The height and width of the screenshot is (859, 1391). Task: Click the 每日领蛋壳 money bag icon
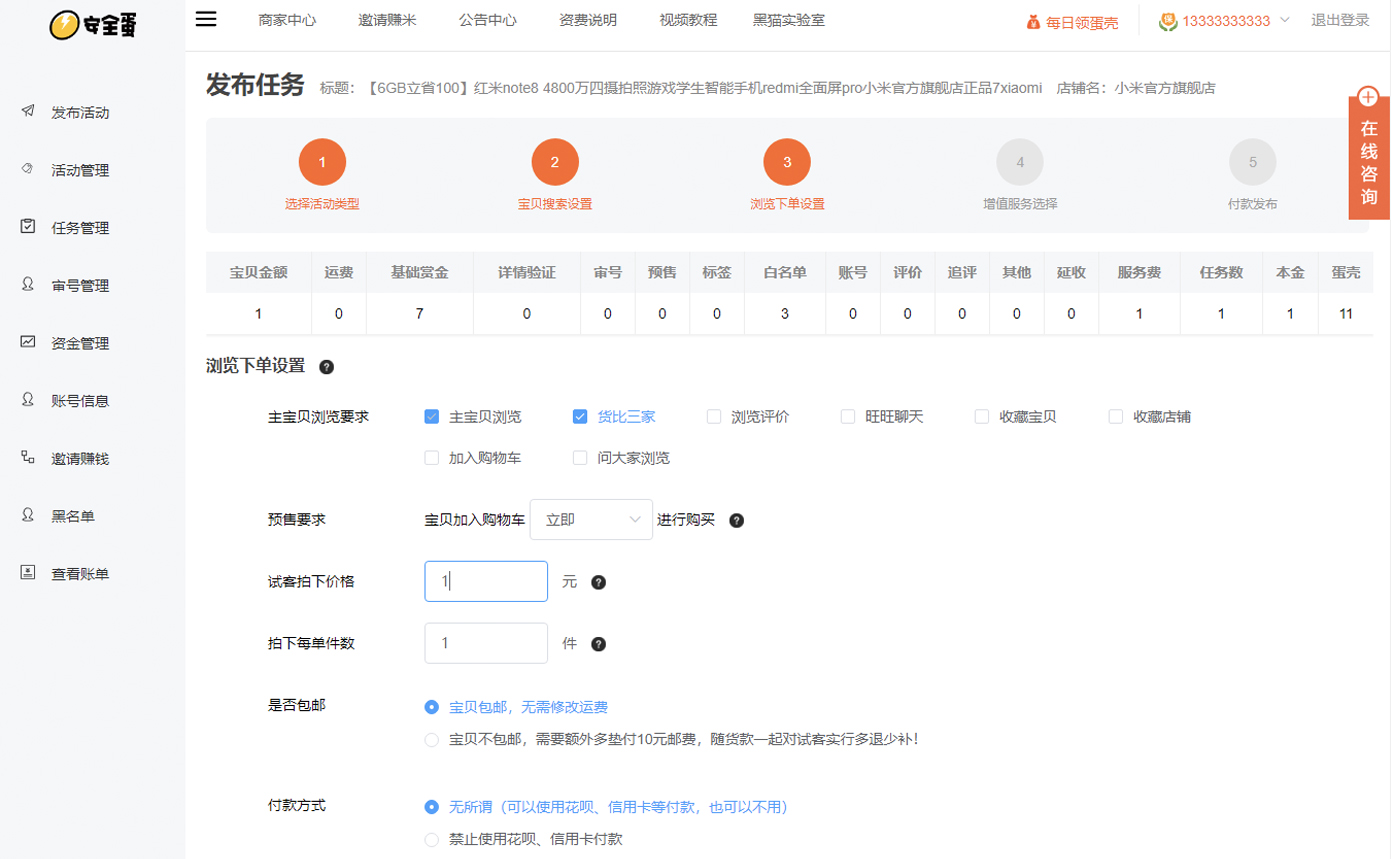tap(1034, 22)
